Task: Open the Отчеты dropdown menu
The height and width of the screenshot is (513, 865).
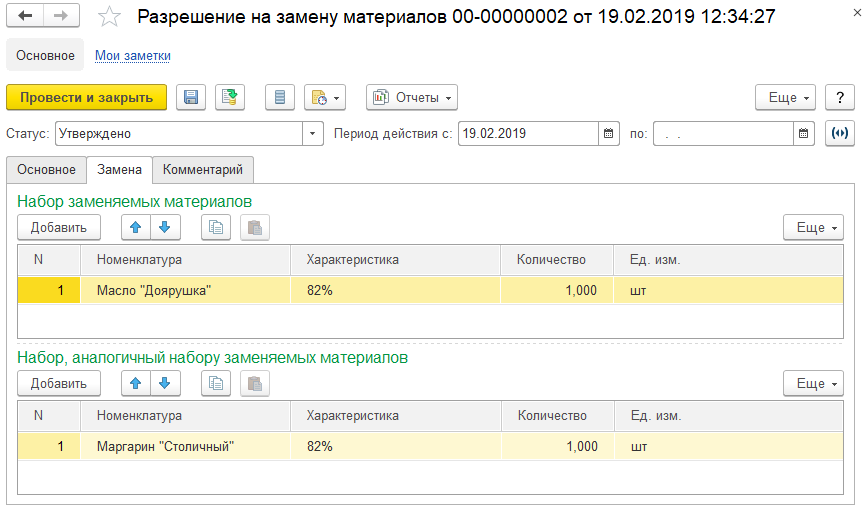Action: pyautogui.click(x=412, y=97)
